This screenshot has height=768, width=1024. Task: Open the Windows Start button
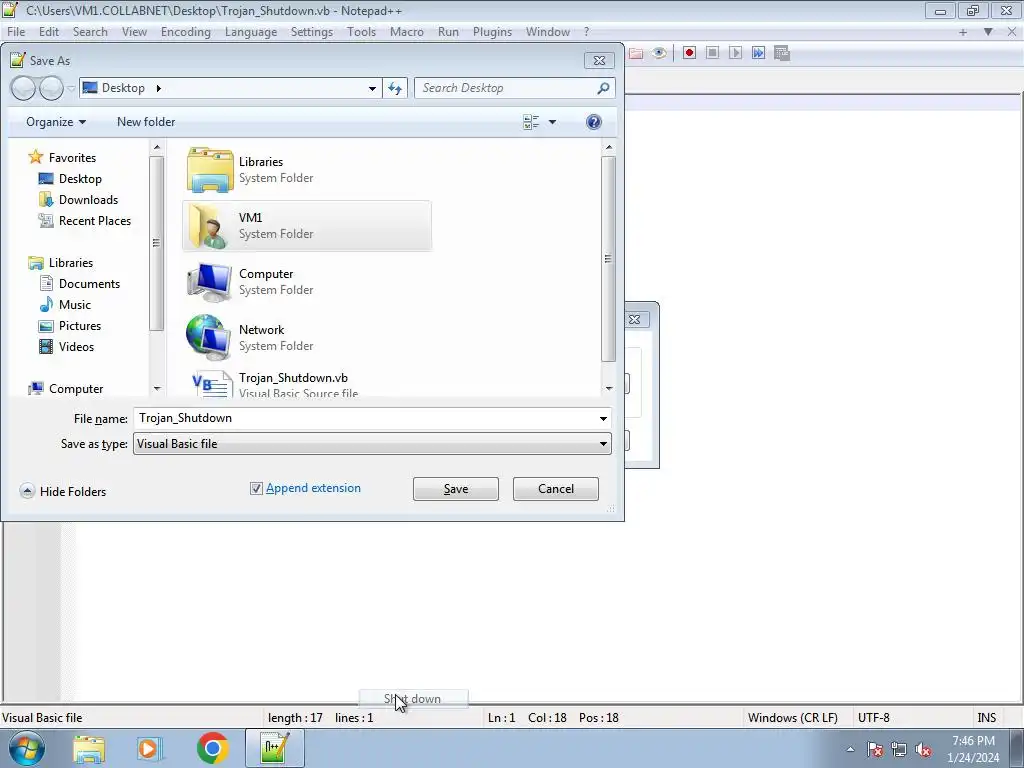(x=27, y=748)
